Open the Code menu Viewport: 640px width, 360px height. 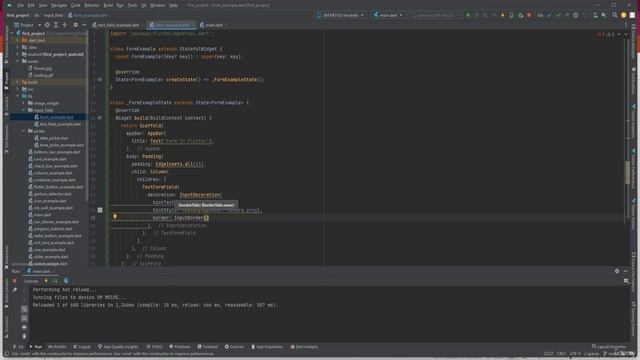76,5
